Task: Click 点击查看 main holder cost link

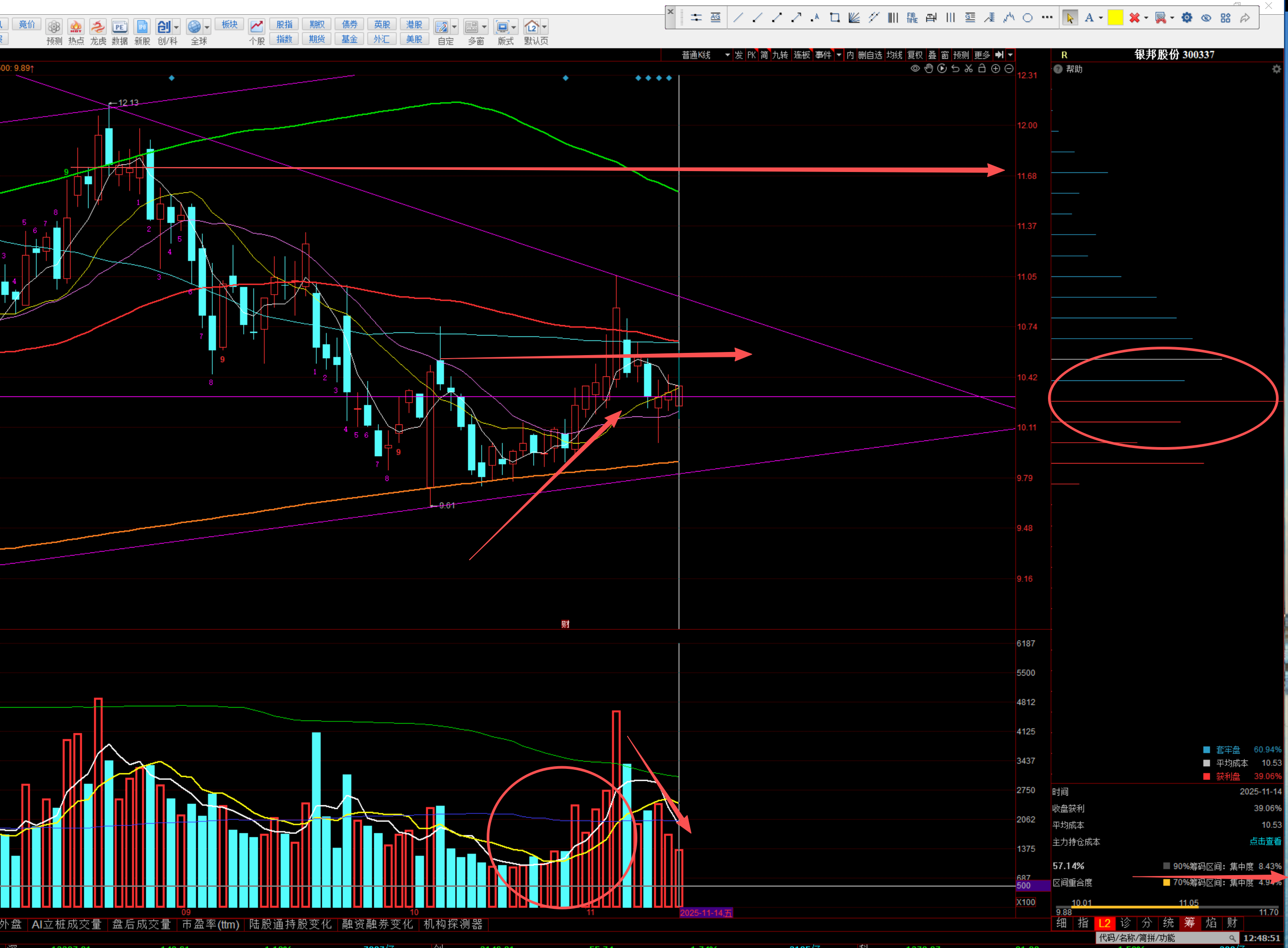Action: coord(1265,841)
